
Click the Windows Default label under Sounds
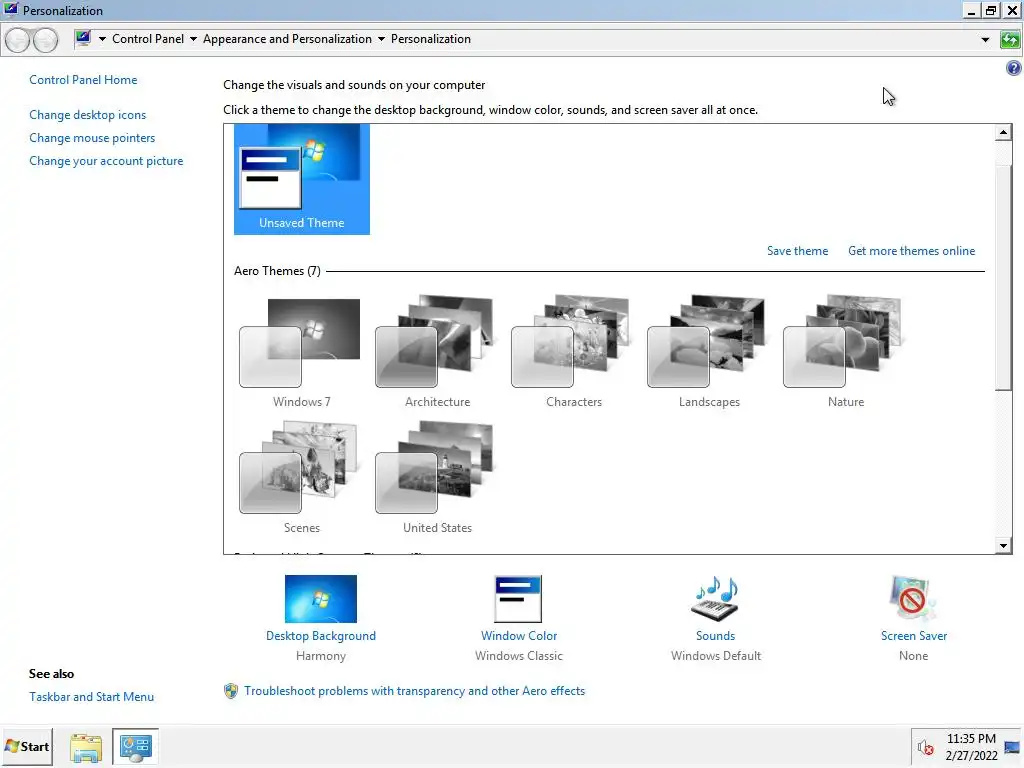(x=716, y=656)
